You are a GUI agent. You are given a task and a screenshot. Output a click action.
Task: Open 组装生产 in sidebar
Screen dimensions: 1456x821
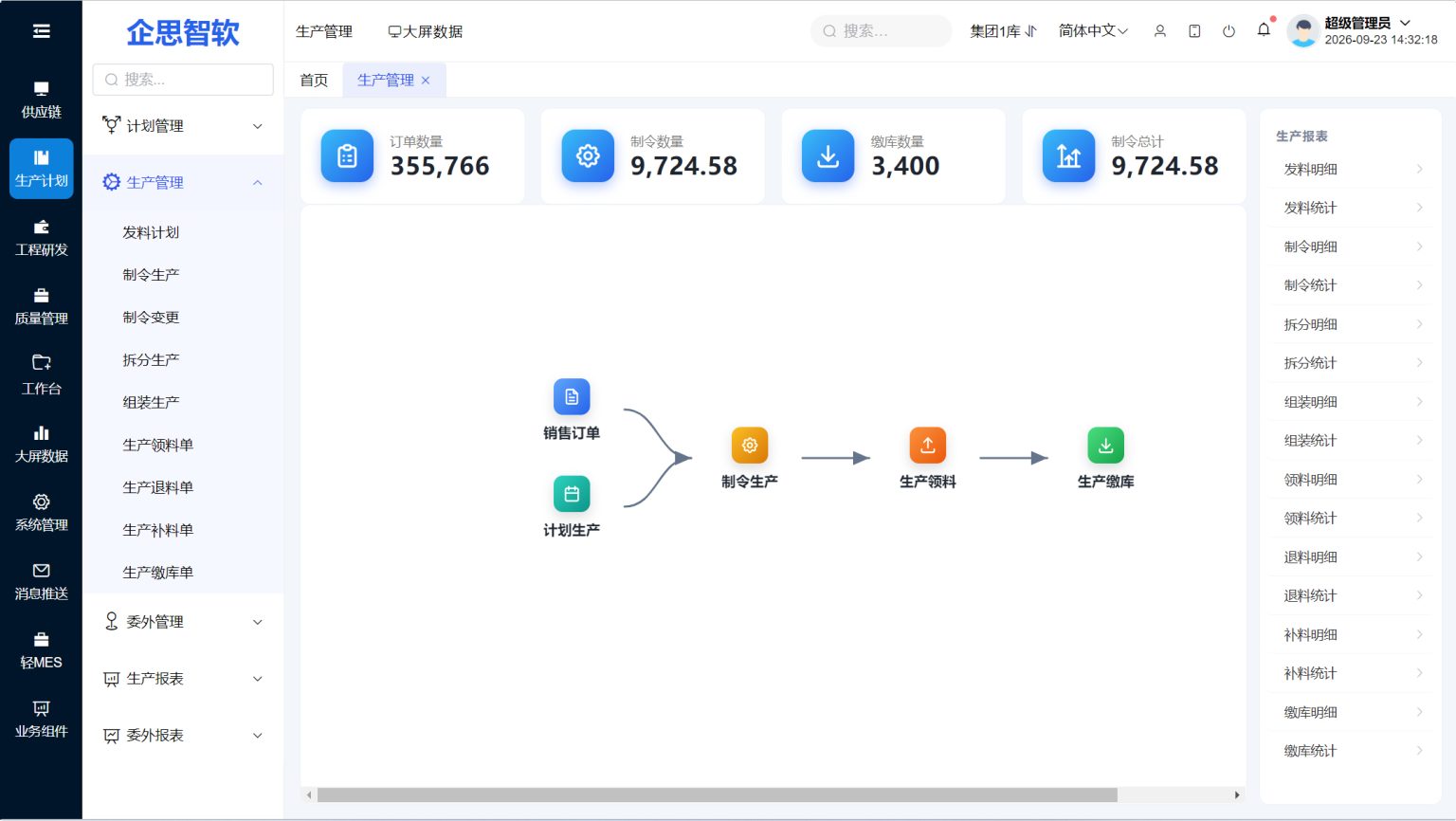151,402
